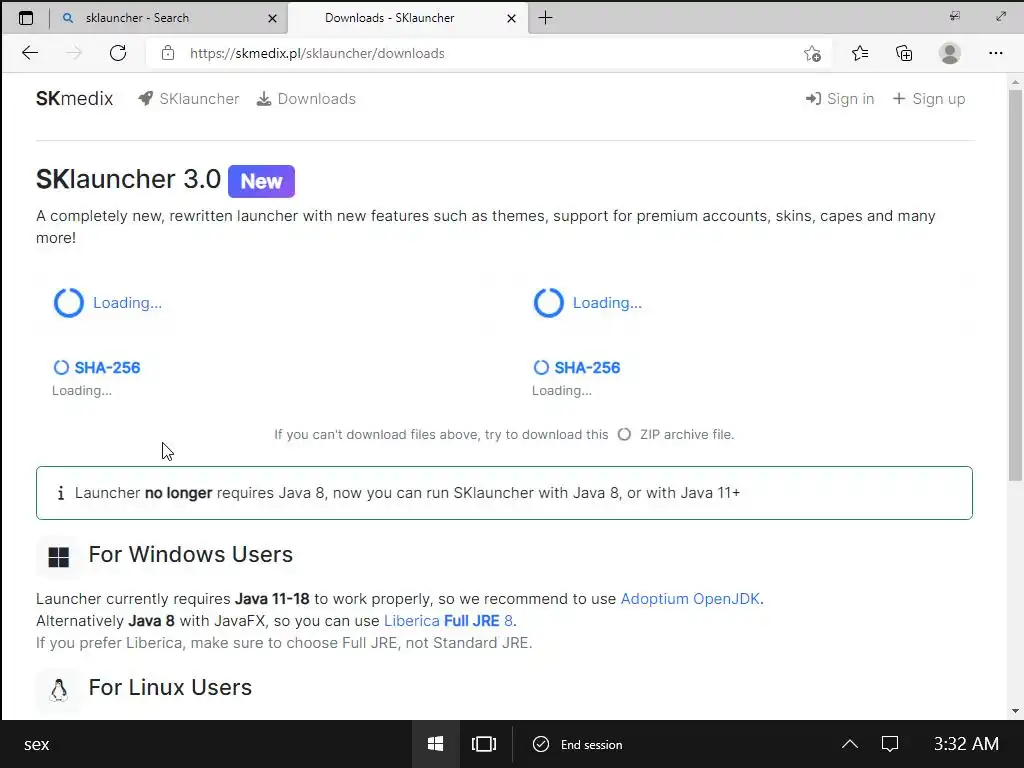Click the right SHA-256 label
This screenshot has height=768, width=1024.
pyautogui.click(x=587, y=368)
